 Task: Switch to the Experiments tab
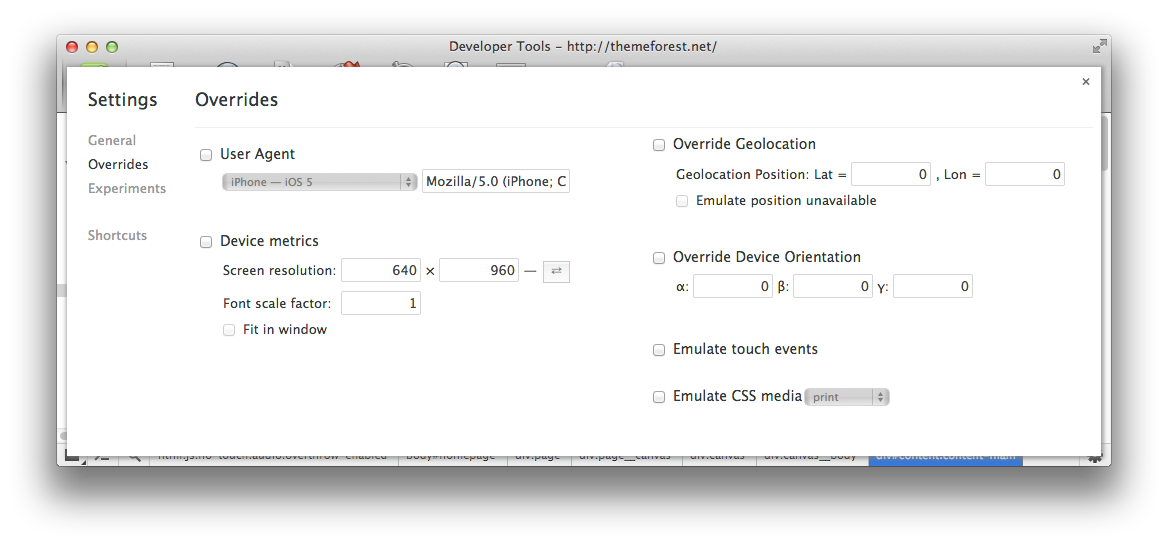coord(127,188)
